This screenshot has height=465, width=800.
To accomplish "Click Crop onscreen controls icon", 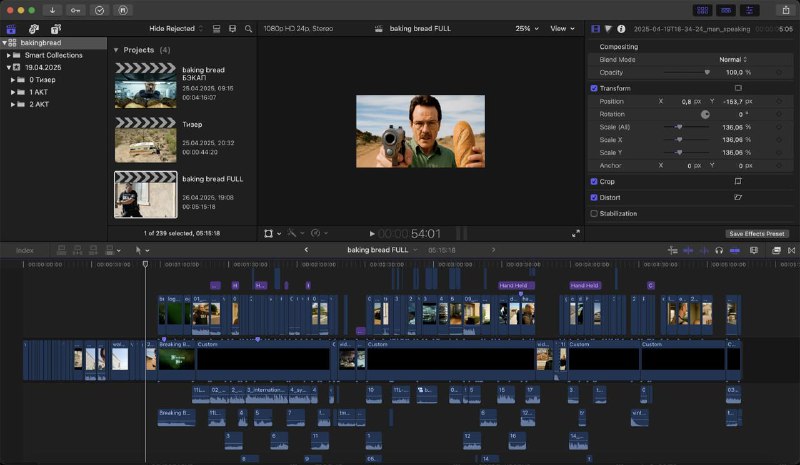I will (738, 181).
